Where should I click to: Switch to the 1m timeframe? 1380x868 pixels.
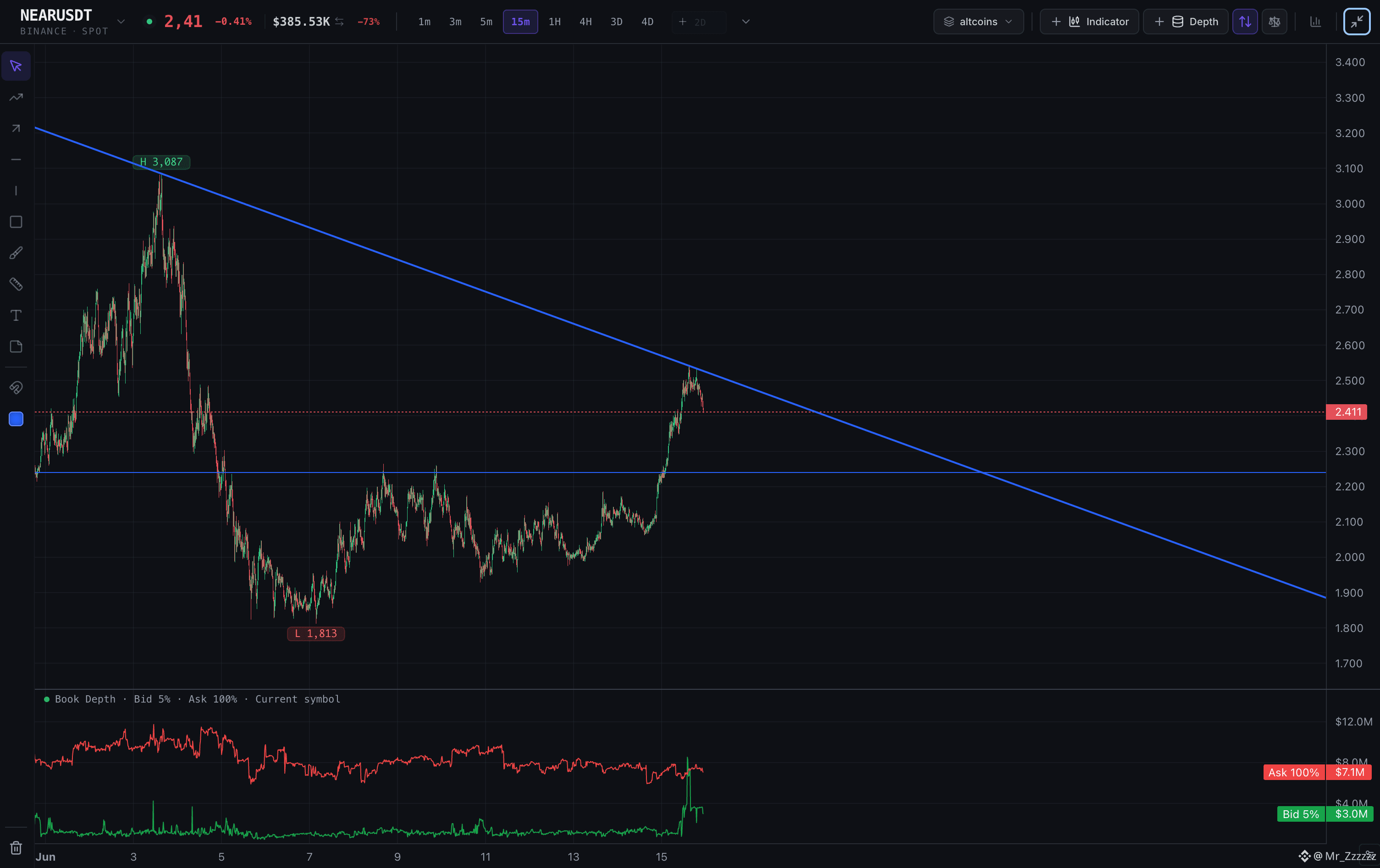click(424, 22)
